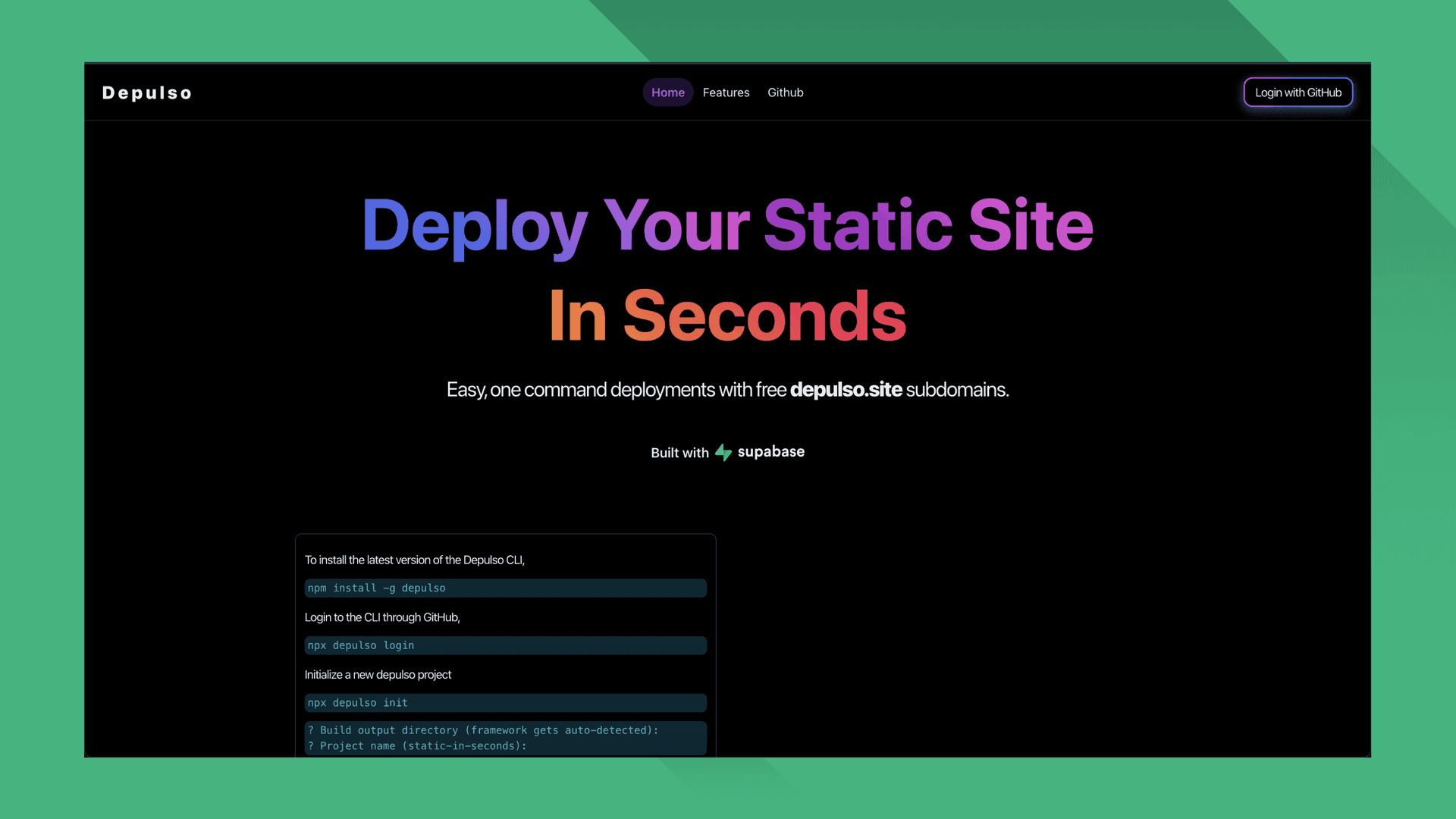This screenshot has height=819, width=1456.
Task: Select the npx depulso init command
Action: (506, 703)
